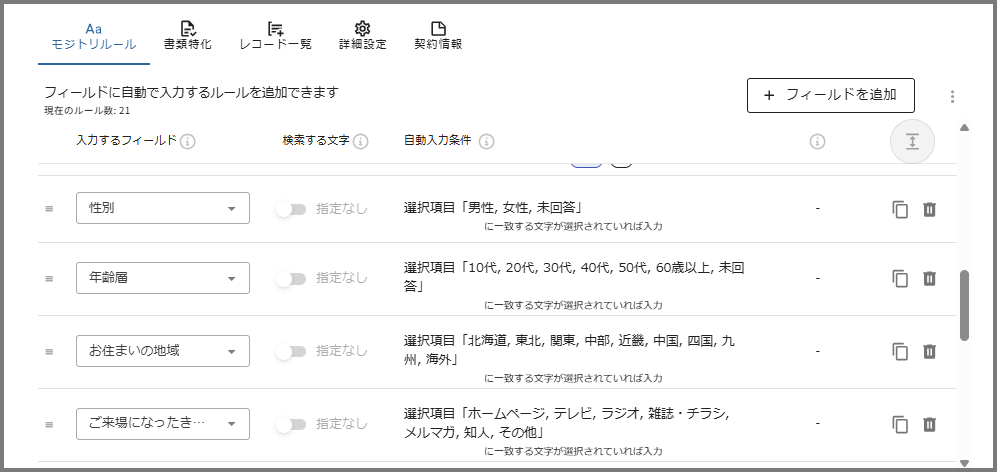997x472 pixels.
Task: Toggle search text switch for お住まいの地域
Action: [290, 351]
